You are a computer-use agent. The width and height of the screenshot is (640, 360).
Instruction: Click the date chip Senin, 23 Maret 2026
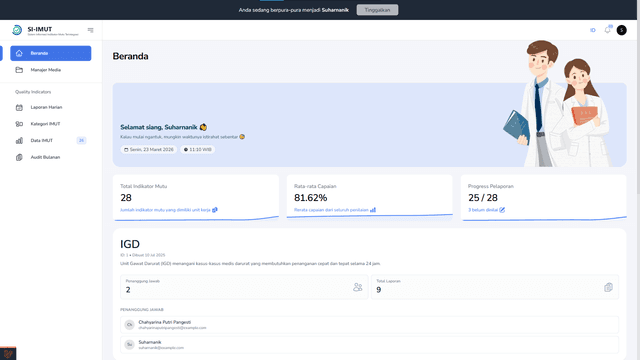click(x=149, y=150)
